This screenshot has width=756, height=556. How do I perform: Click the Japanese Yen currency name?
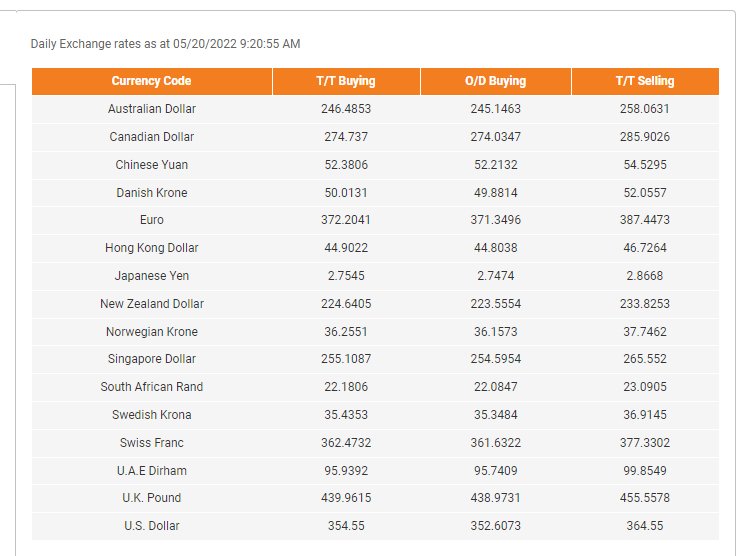click(152, 276)
